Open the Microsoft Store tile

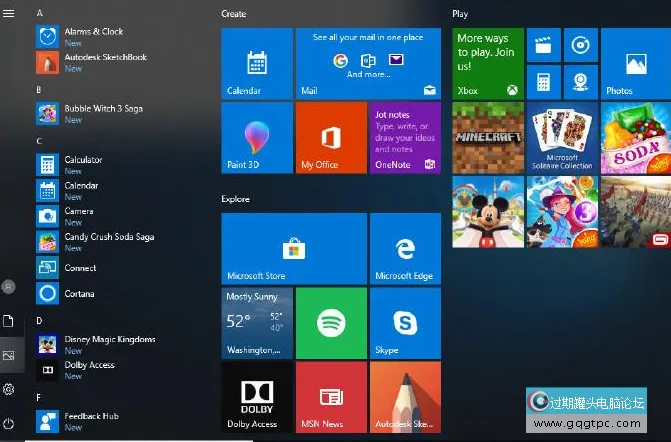294,249
